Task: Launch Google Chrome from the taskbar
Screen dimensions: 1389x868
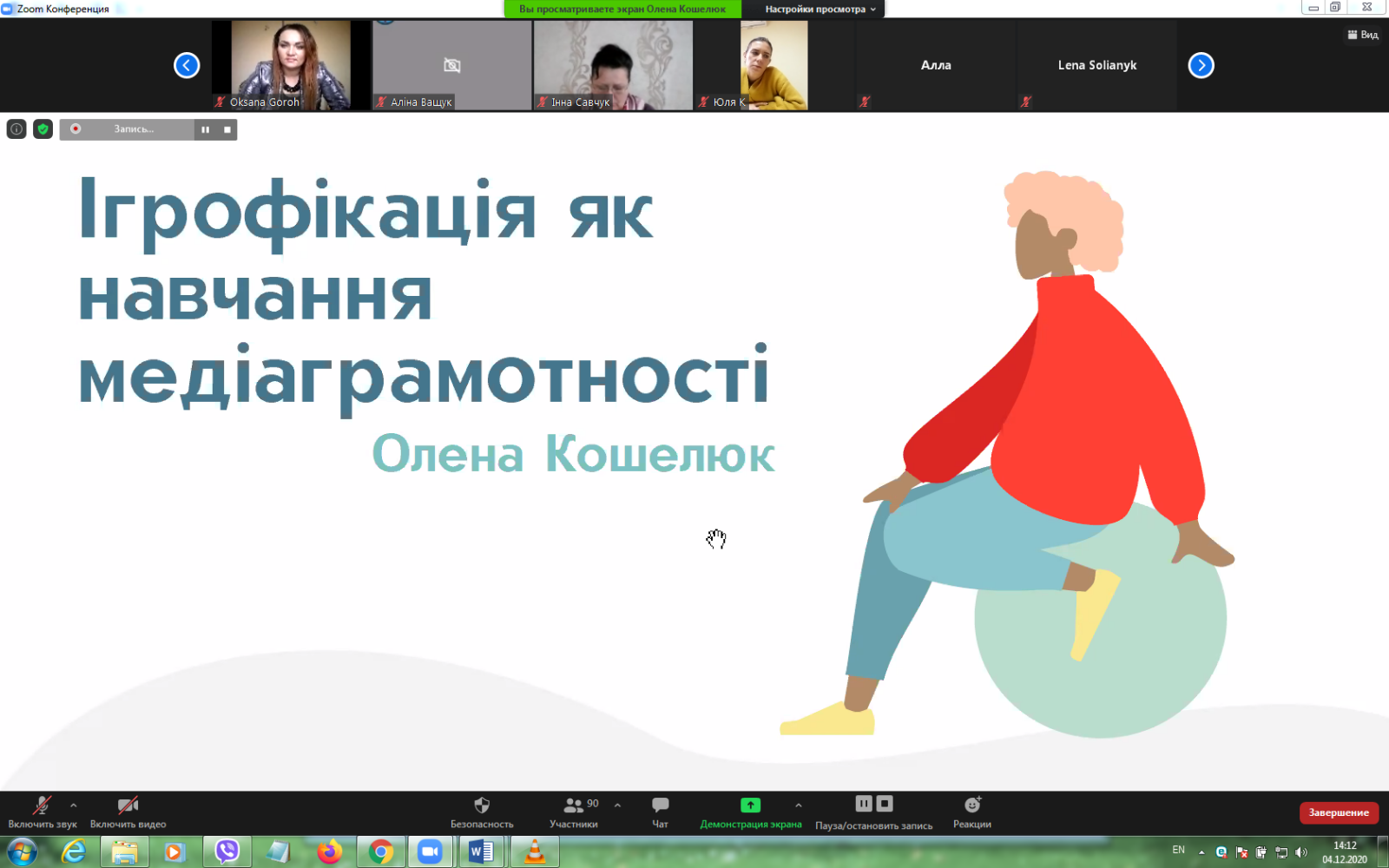Action: point(380,852)
